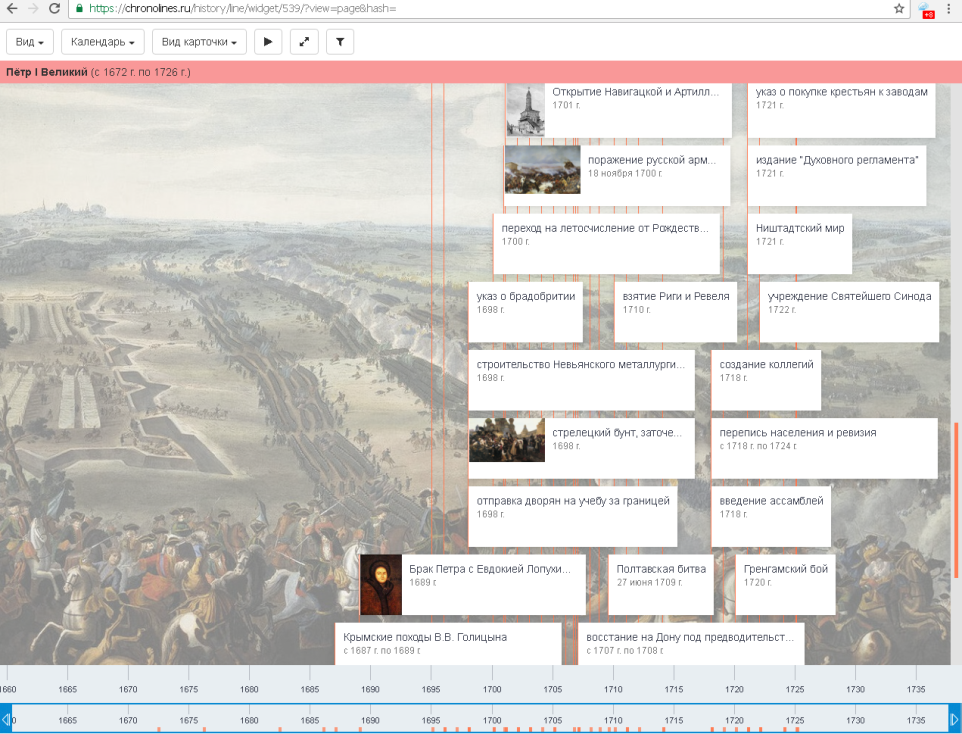Click the browser back arrow
The height and width of the screenshot is (734, 962).
[x=12, y=9]
